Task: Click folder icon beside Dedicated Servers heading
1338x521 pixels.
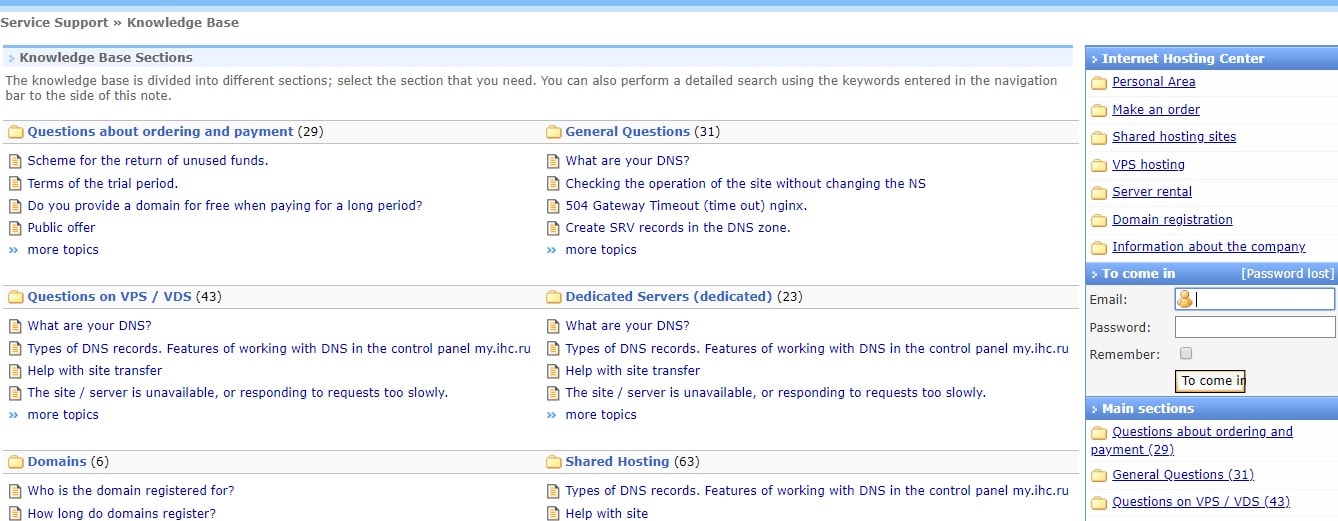Action: coord(553,297)
